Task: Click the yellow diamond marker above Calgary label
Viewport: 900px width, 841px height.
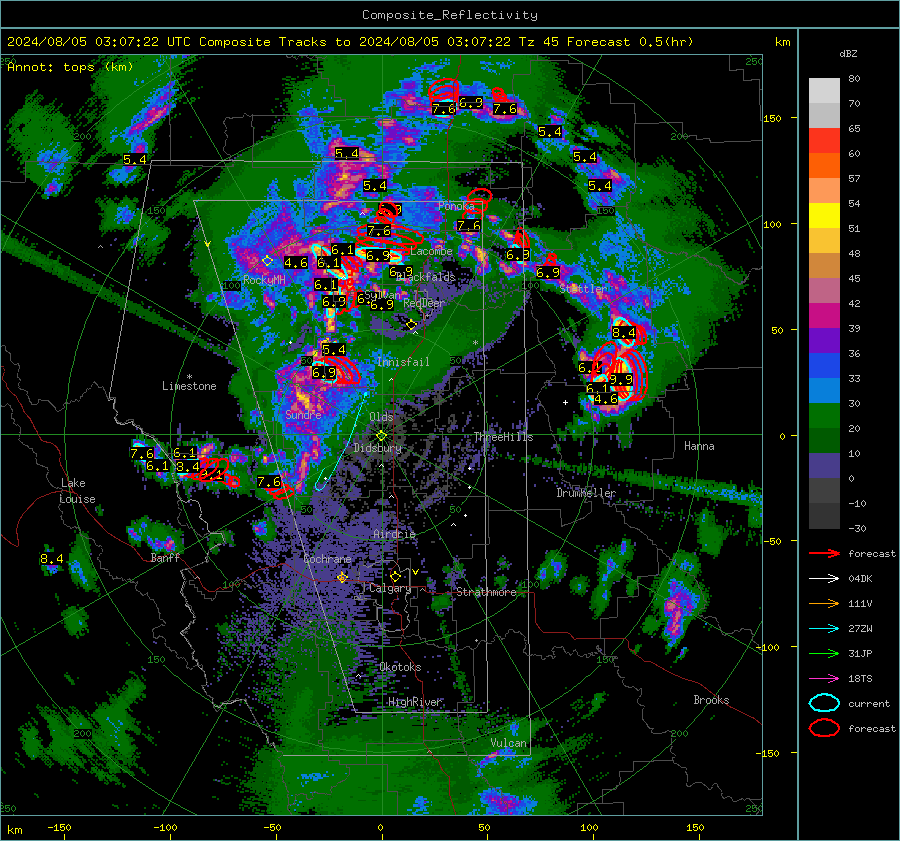Action: (x=395, y=576)
